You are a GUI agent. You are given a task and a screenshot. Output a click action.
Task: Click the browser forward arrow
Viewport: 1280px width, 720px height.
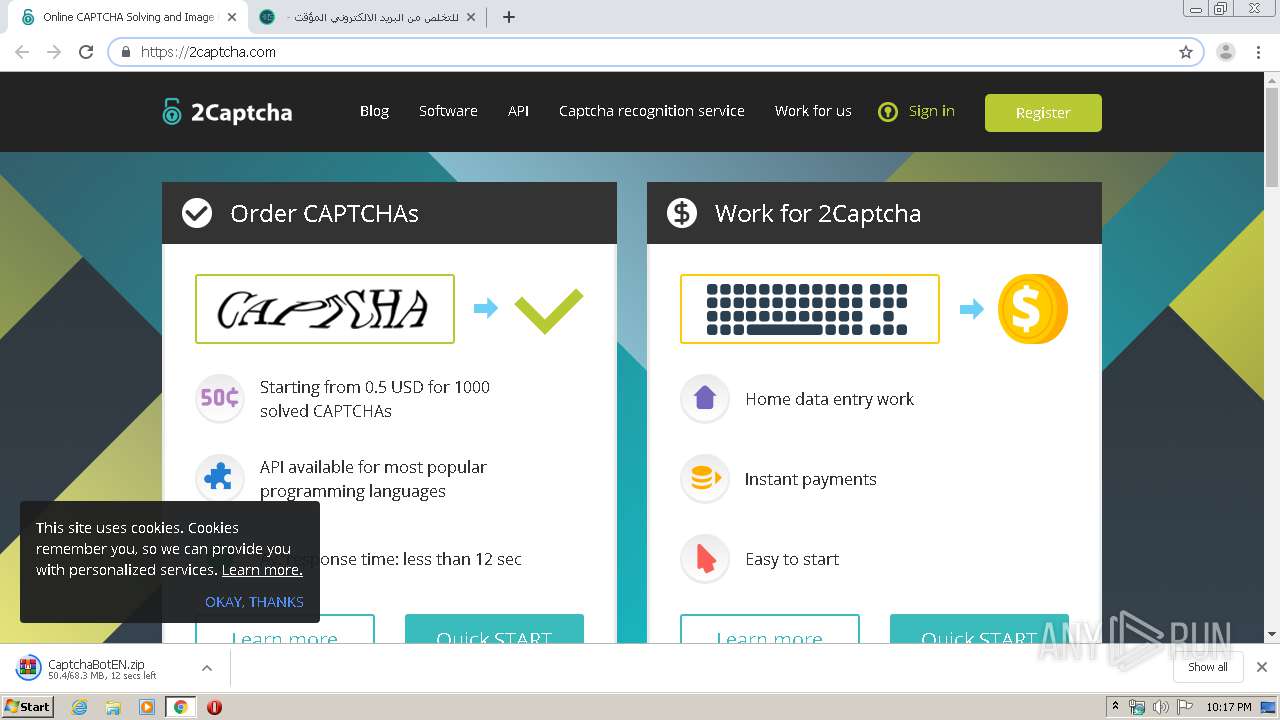pos(54,52)
